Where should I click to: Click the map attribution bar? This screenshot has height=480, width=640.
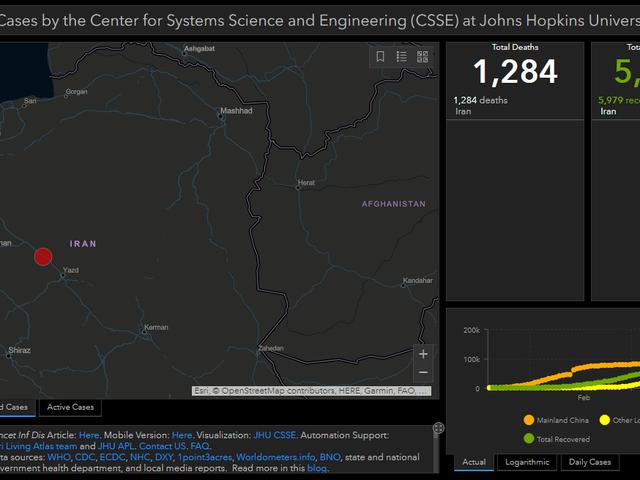click(311, 391)
